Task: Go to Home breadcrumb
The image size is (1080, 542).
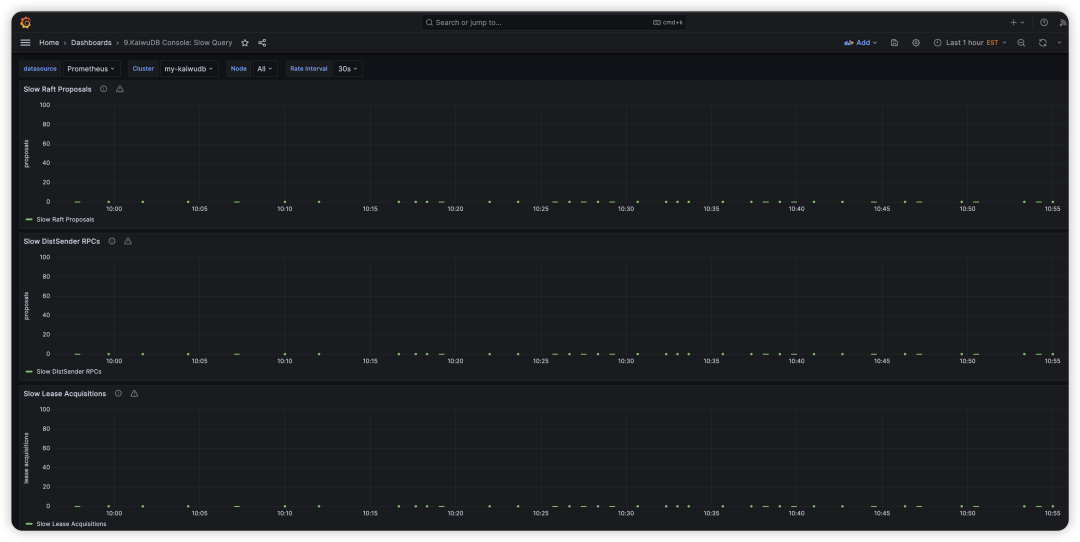Action: 49,43
